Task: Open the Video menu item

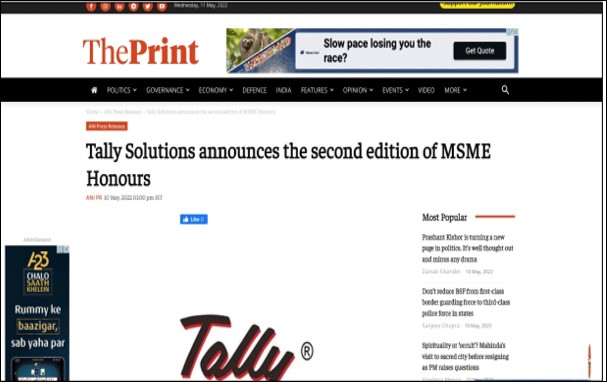Action: point(426,90)
